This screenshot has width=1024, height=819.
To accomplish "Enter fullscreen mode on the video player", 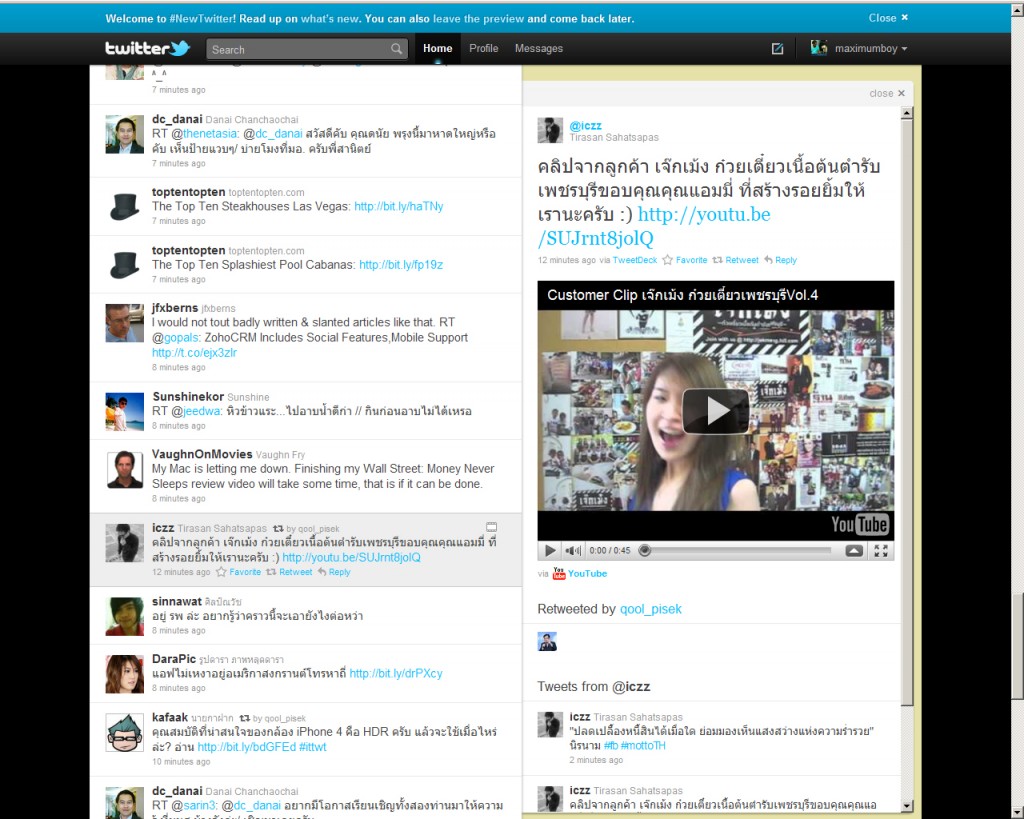I will (881, 551).
